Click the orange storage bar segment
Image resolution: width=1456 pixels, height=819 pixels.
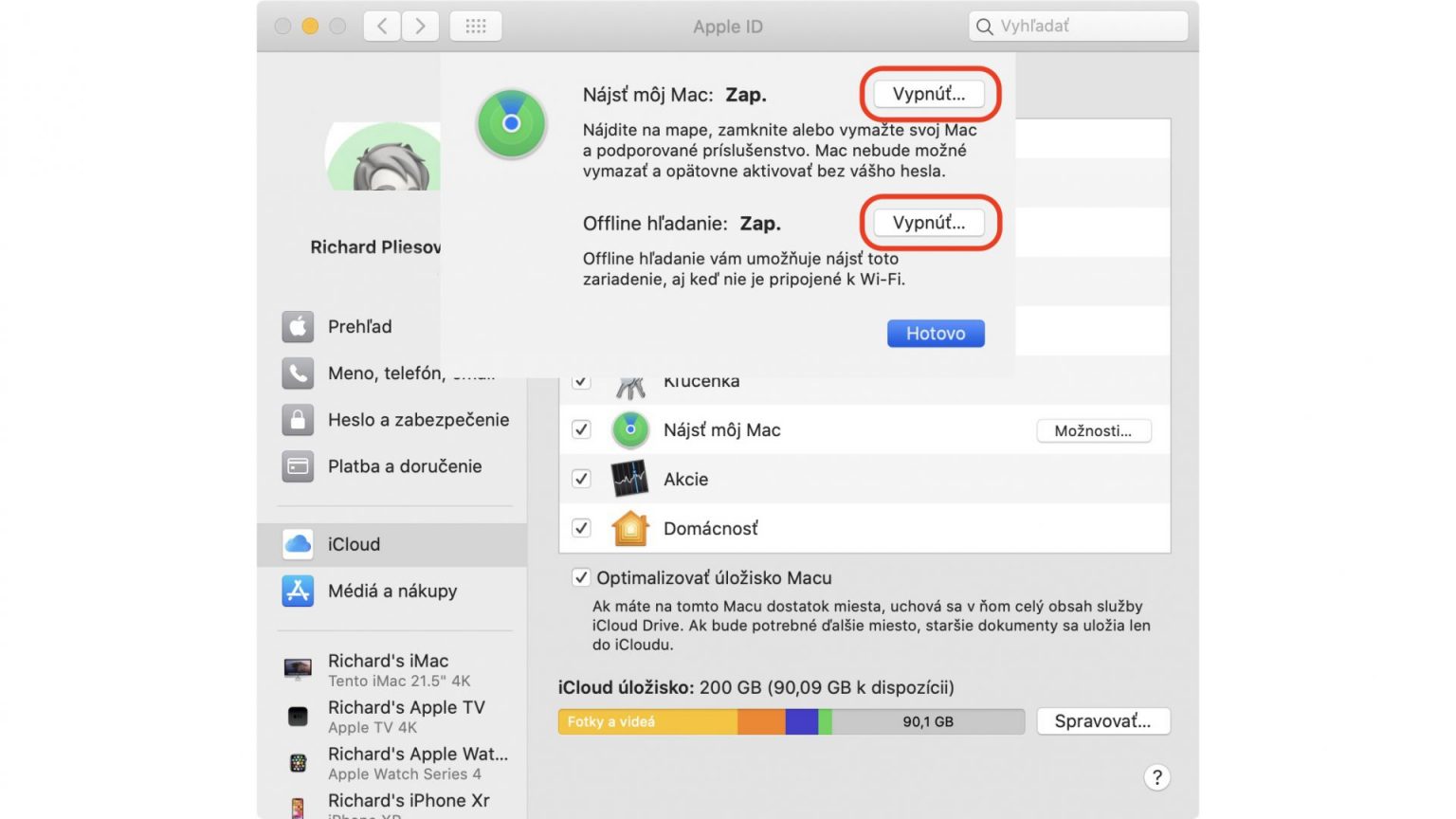(x=761, y=721)
